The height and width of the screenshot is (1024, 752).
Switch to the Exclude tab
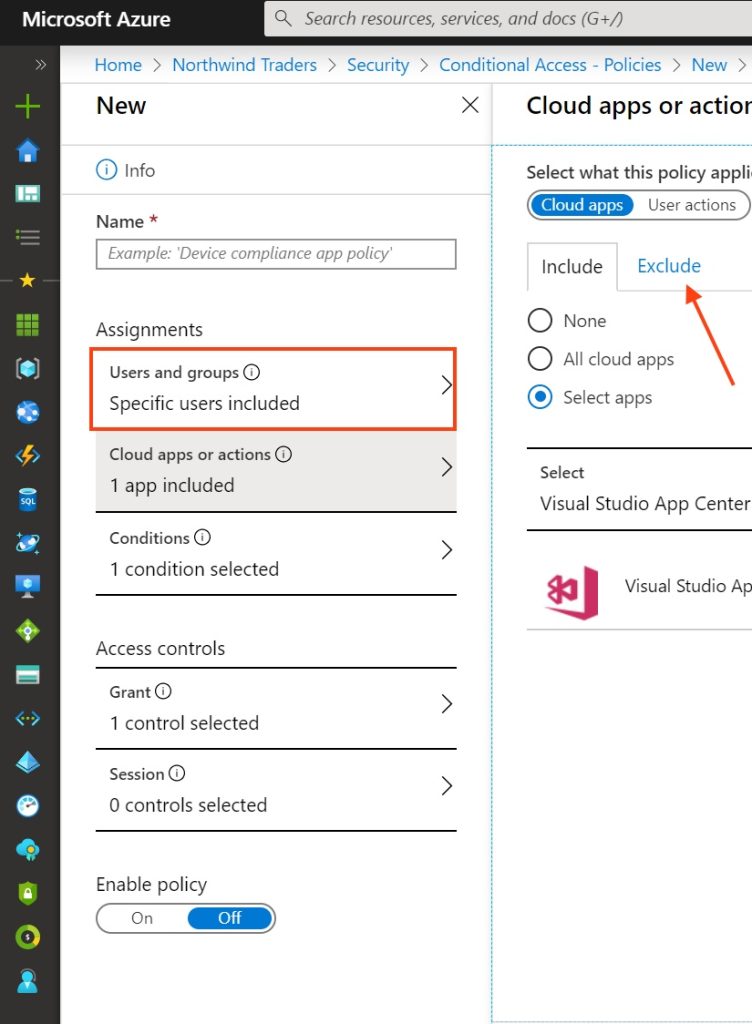[669, 266]
